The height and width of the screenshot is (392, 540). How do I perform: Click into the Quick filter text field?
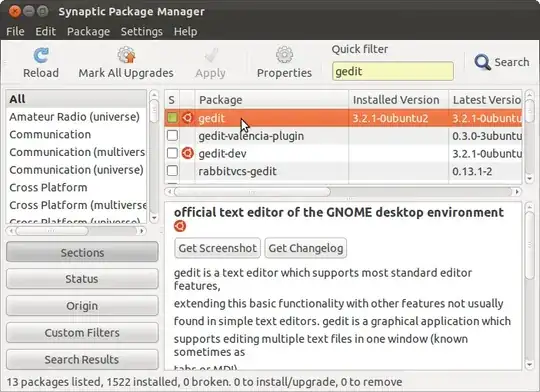(x=393, y=71)
